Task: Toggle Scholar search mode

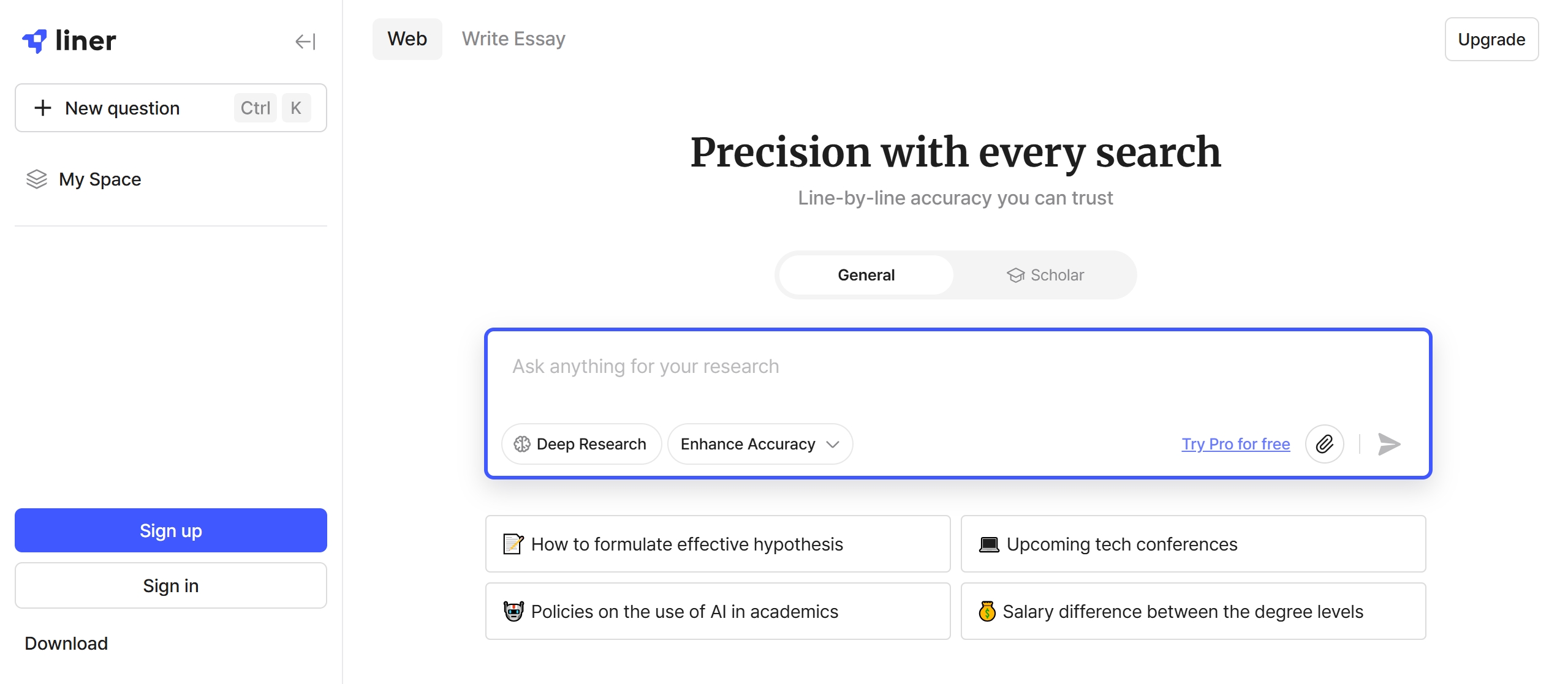Action: [x=1045, y=275]
